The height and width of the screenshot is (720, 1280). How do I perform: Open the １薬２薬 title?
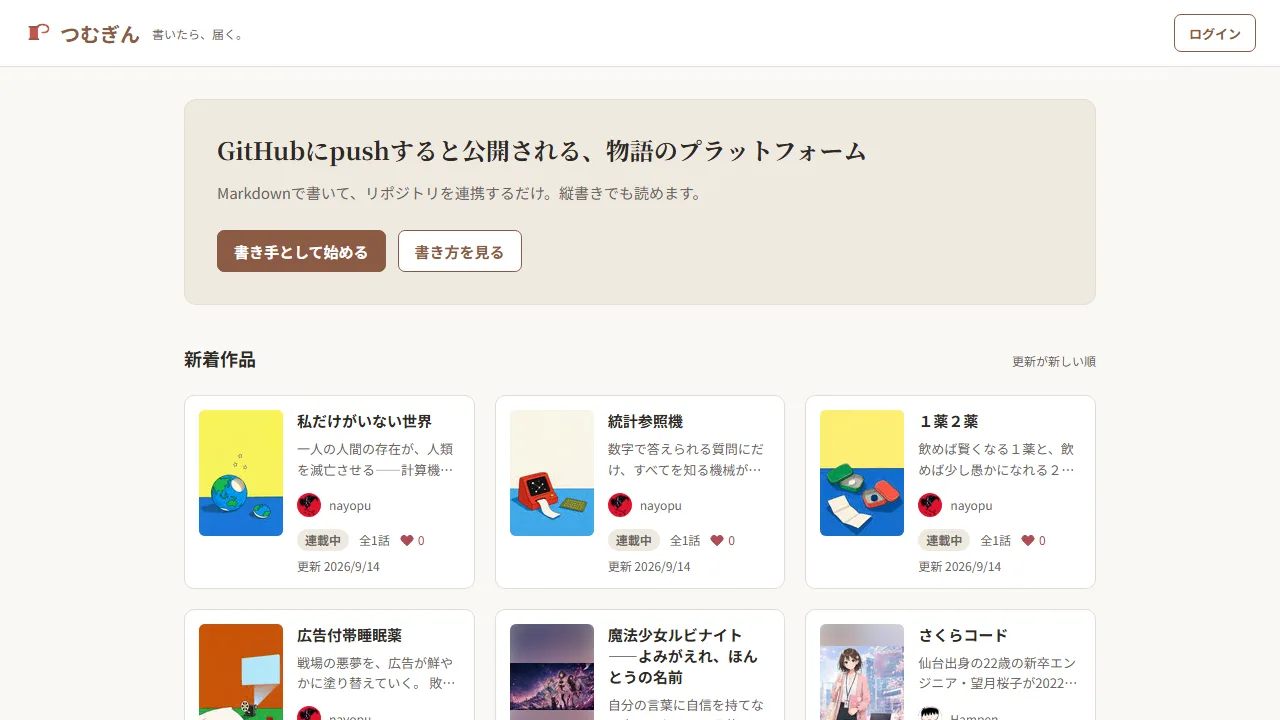point(948,422)
